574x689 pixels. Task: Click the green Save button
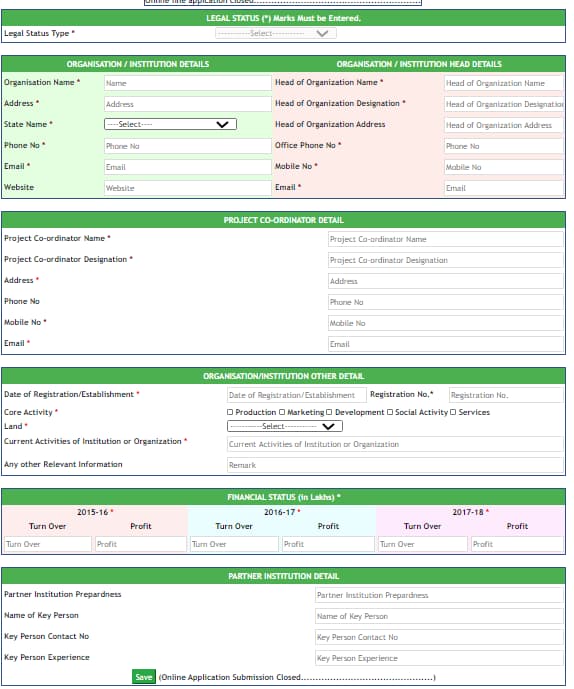(144, 677)
